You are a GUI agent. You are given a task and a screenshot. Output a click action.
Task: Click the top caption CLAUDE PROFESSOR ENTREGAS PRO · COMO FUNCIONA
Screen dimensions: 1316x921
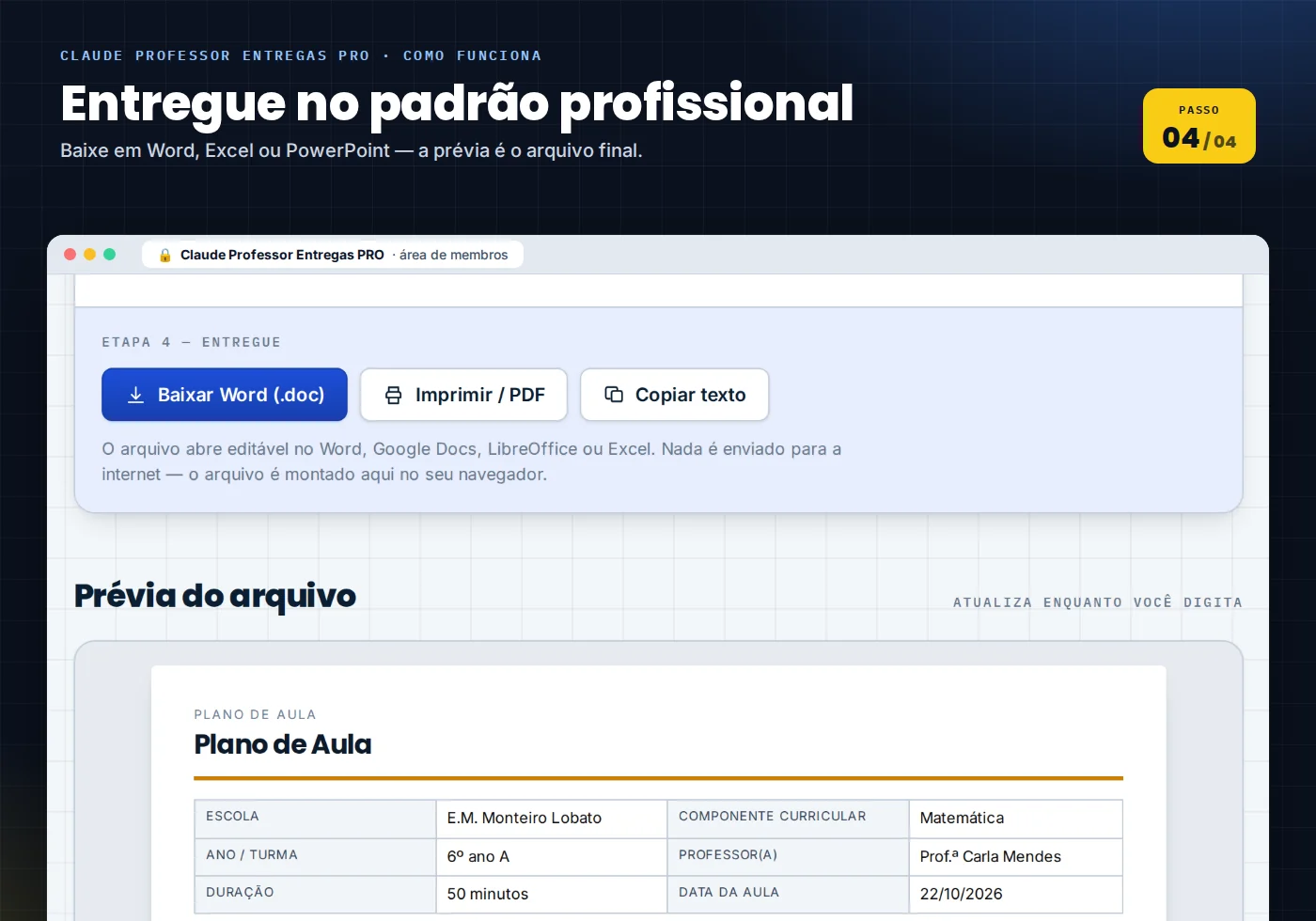point(301,55)
